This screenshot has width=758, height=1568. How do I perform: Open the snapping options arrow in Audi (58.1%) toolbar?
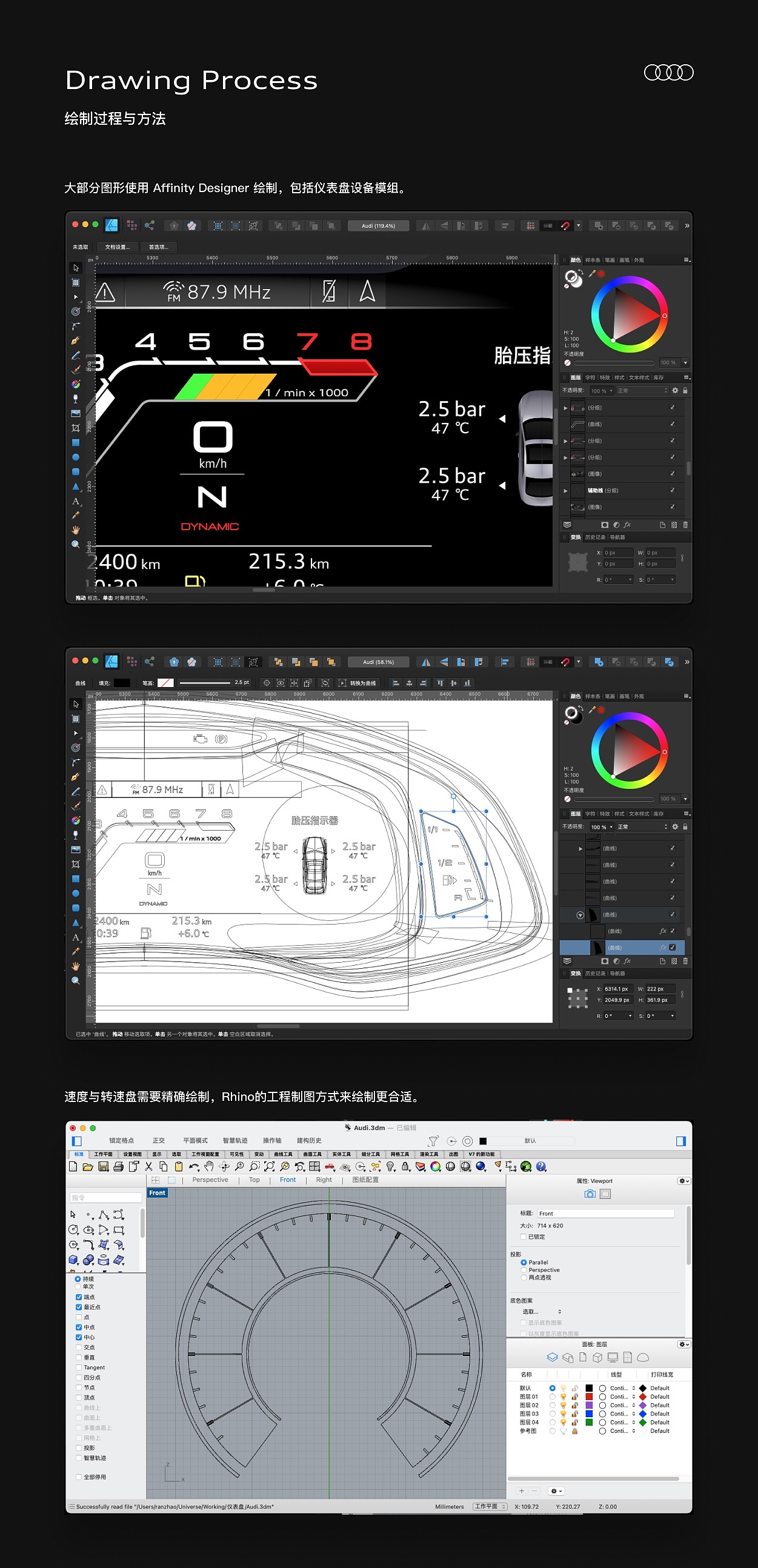[x=579, y=662]
